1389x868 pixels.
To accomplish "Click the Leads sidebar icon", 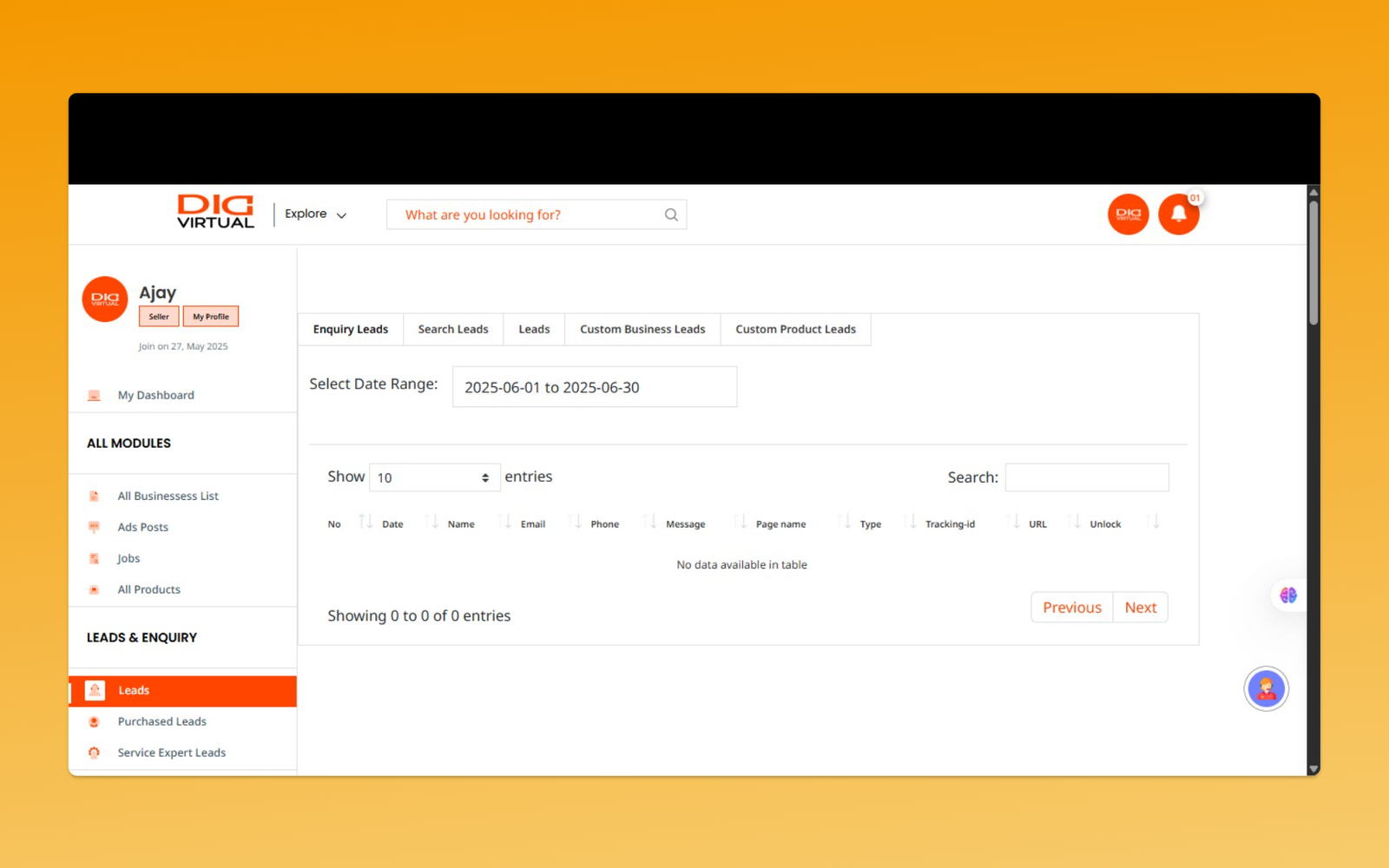I will coord(95,691).
